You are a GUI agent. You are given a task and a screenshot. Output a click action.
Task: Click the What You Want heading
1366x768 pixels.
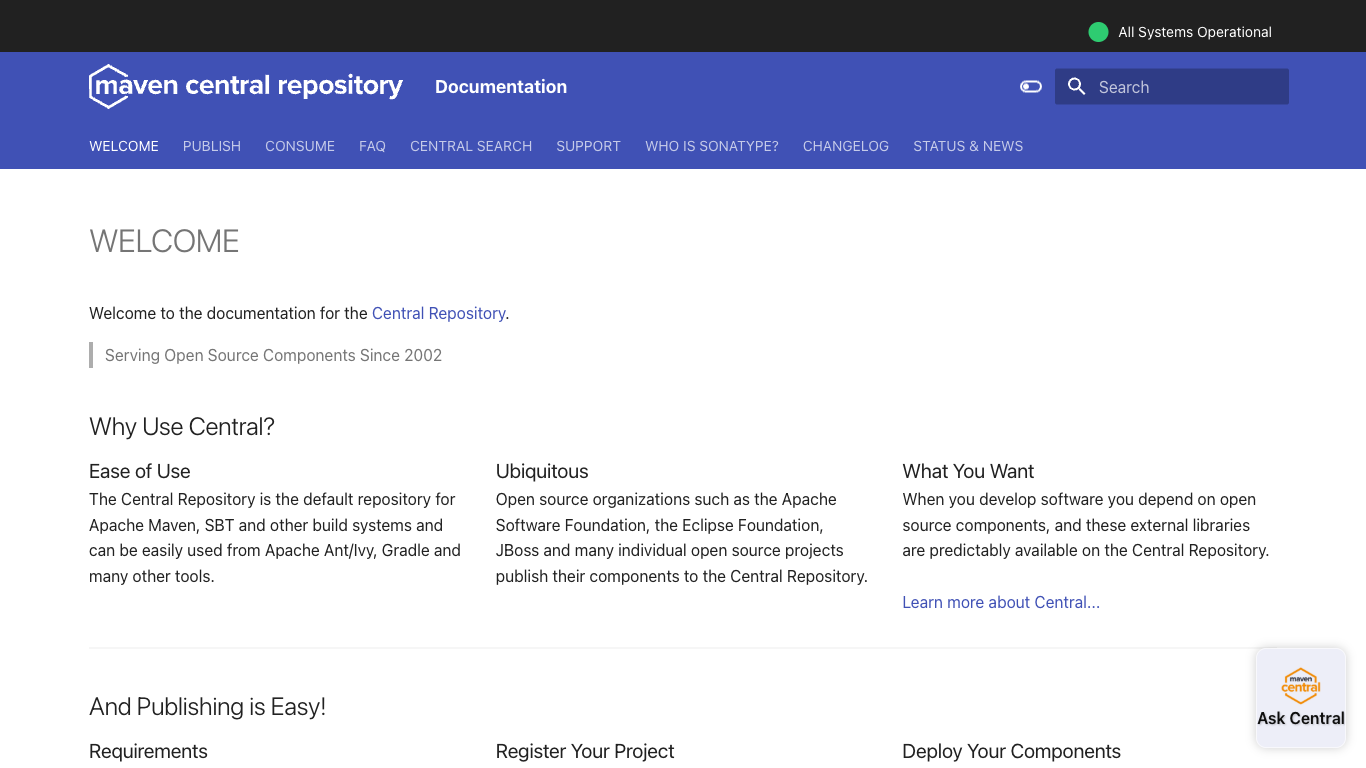point(968,471)
